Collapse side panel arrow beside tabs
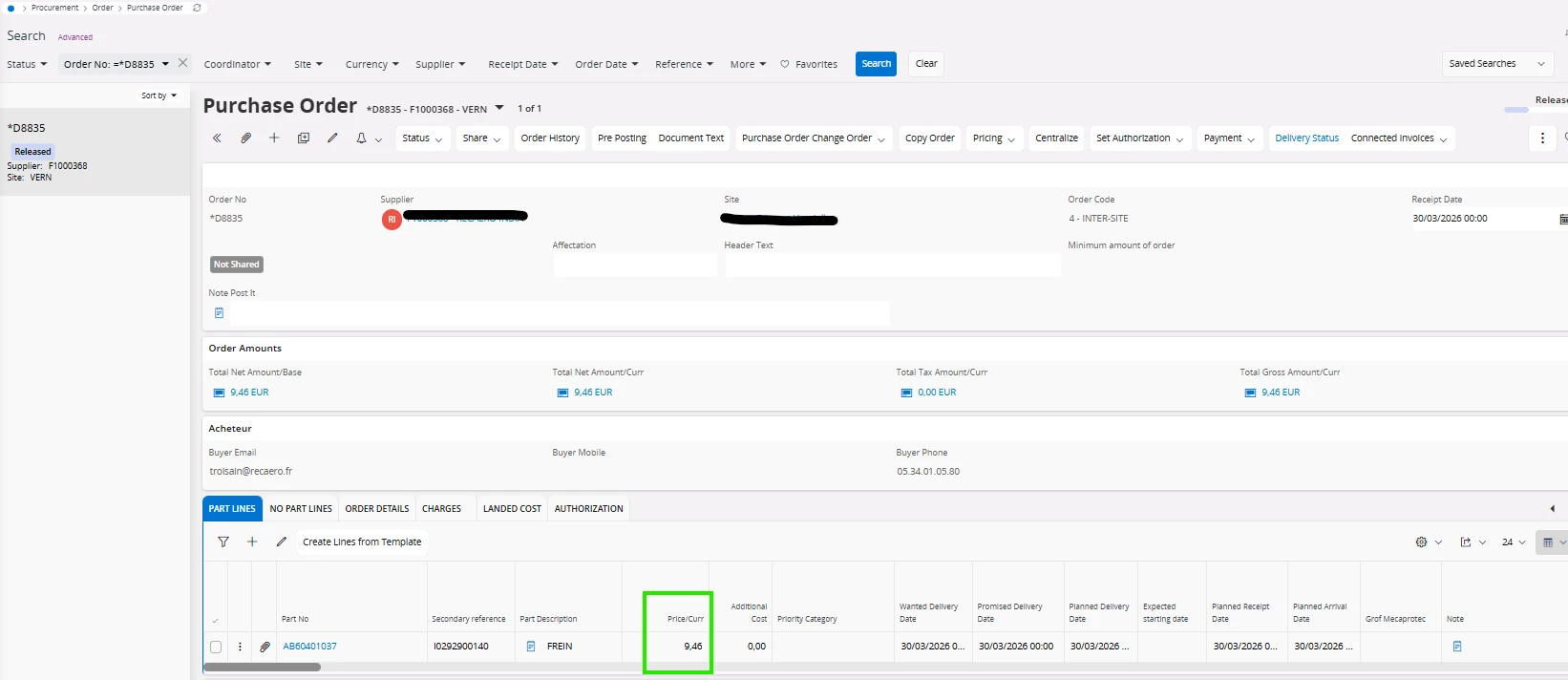Viewport: 1568px width, 680px height. pyautogui.click(x=1552, y=509)
